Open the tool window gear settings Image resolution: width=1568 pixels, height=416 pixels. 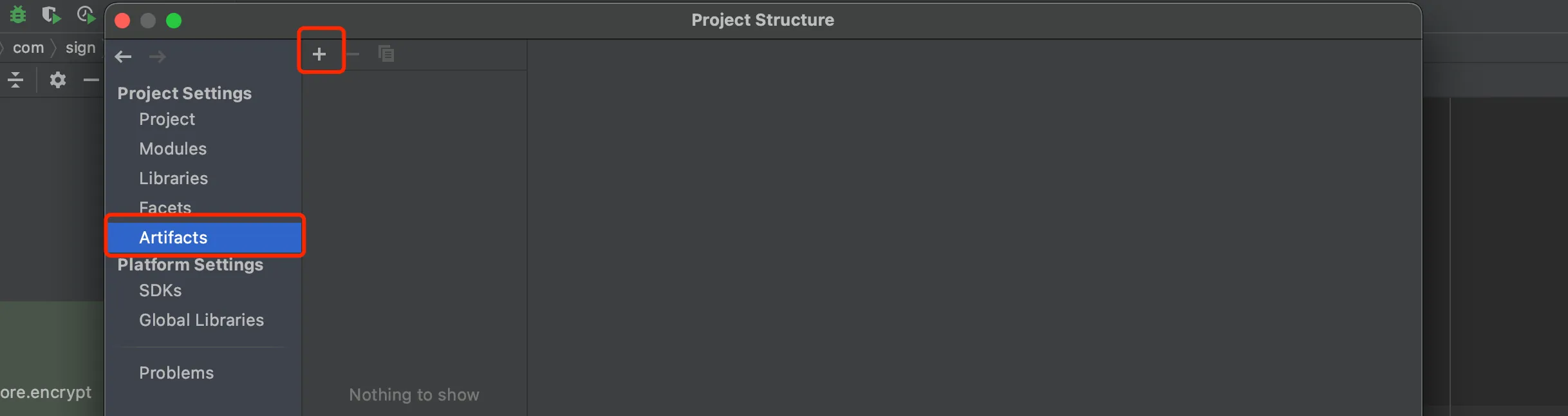tap(58, 80)
